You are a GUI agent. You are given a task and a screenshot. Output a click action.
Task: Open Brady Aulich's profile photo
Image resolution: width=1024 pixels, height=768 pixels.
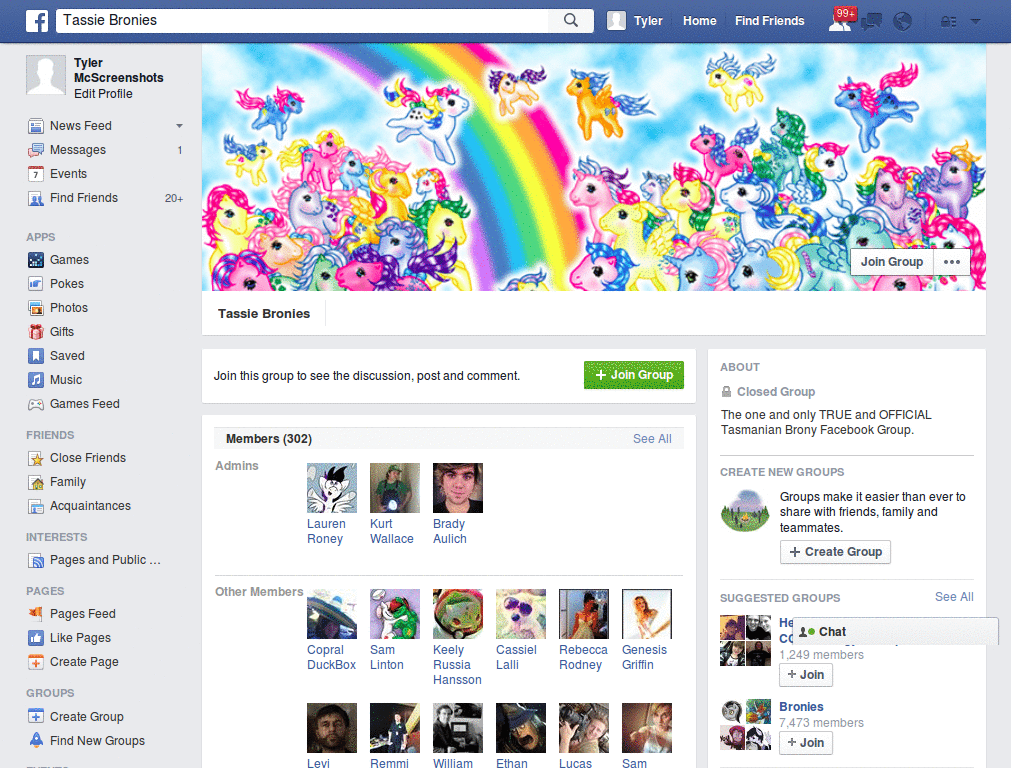(458, 488)
